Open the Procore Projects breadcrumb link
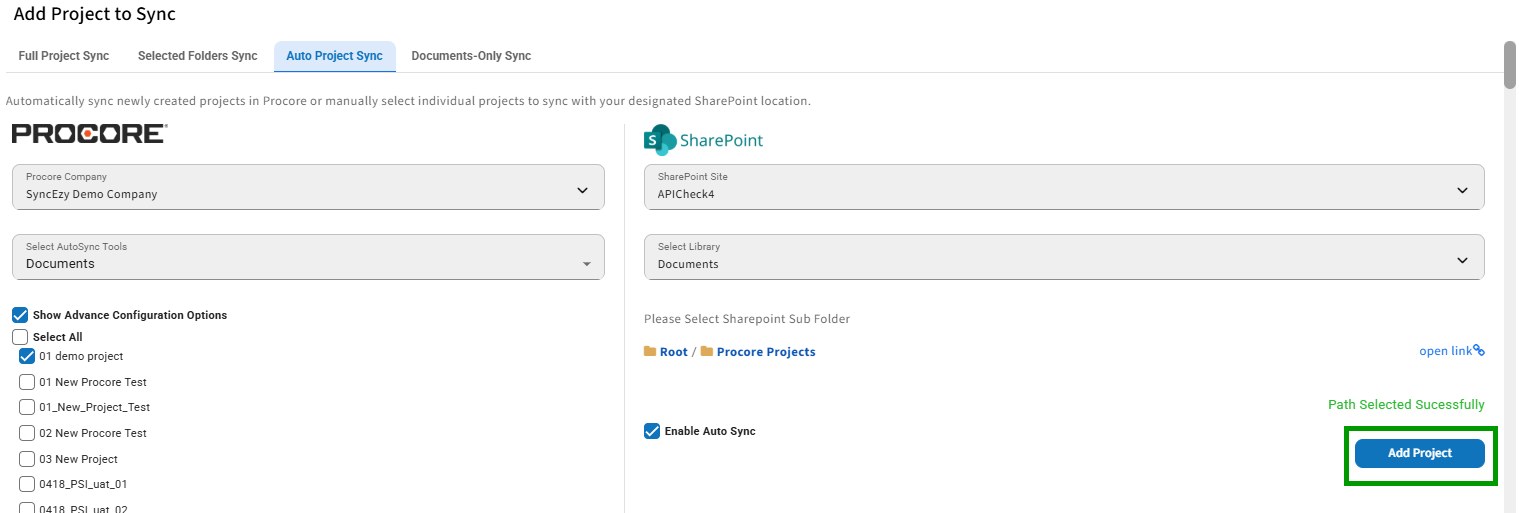 [766, 352]
